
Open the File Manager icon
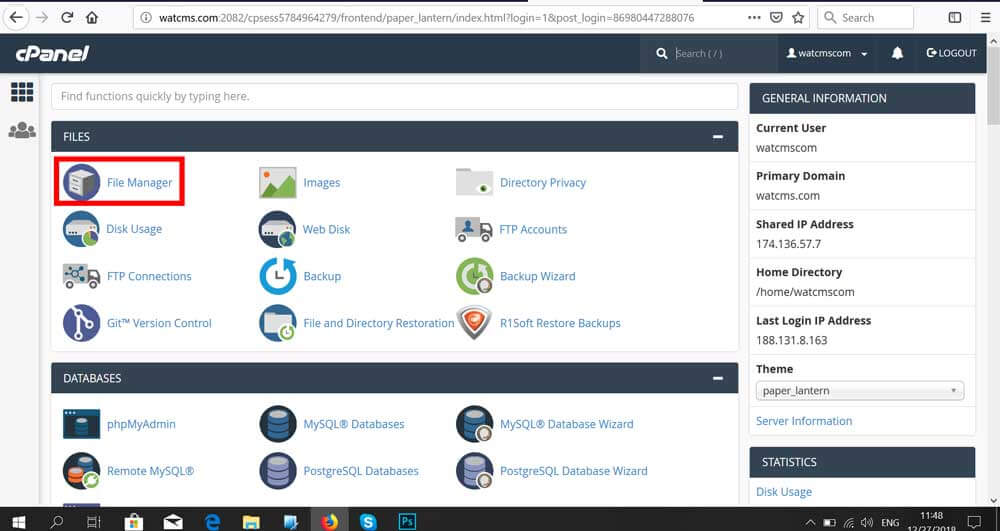(81, 182)
